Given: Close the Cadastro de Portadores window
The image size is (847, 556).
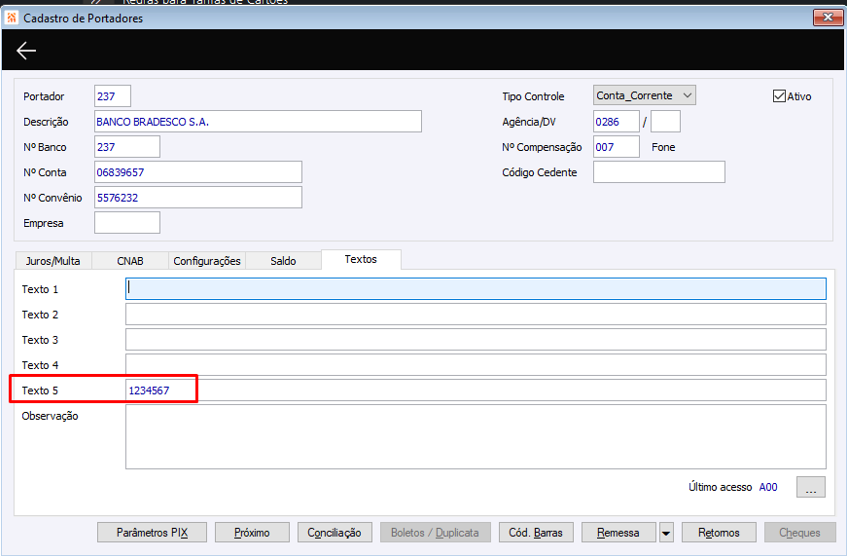Looking at the screenshot, I should (828, 17).
